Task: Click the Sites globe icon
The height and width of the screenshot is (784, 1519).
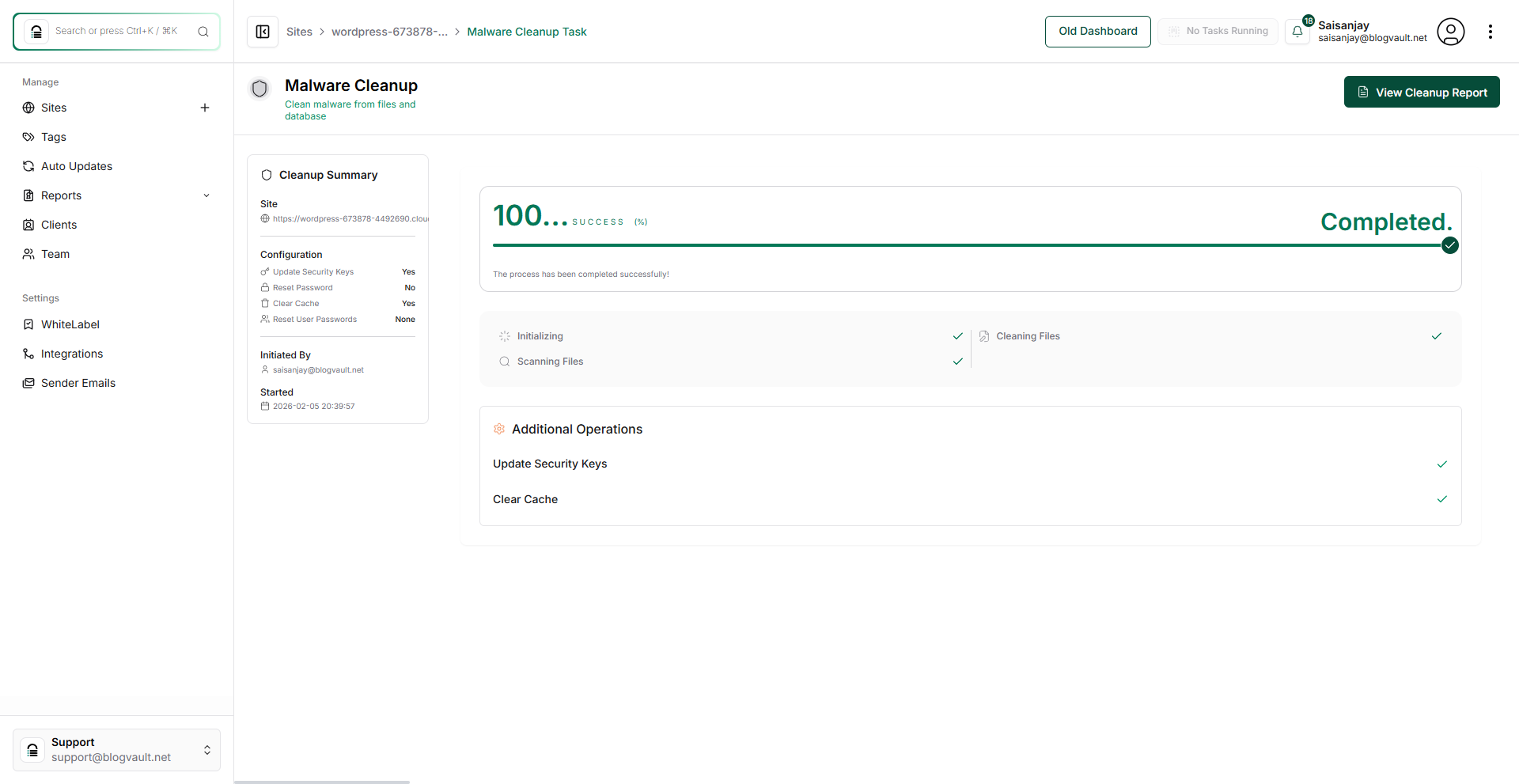Action: [28, 108]
